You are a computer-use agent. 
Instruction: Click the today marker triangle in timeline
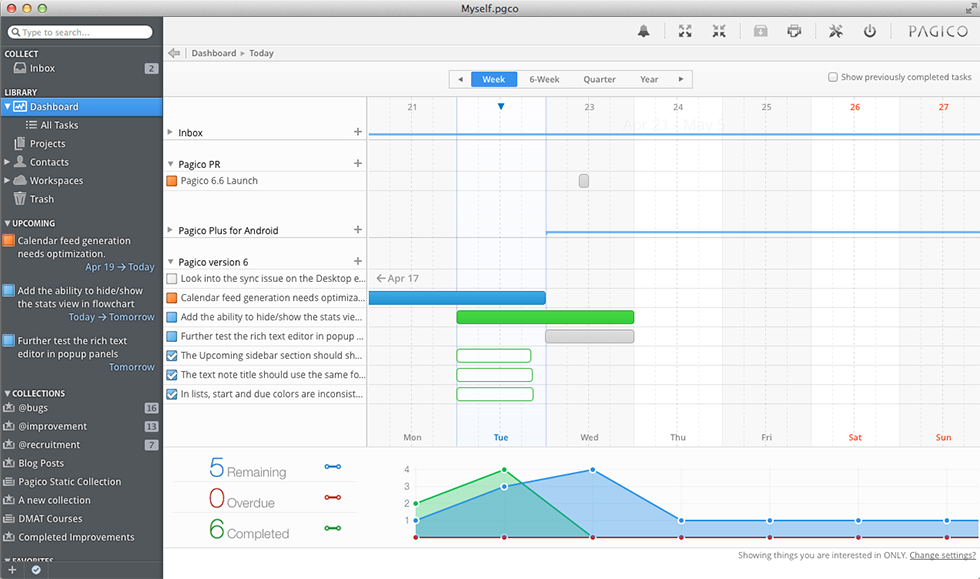[501, 107]
